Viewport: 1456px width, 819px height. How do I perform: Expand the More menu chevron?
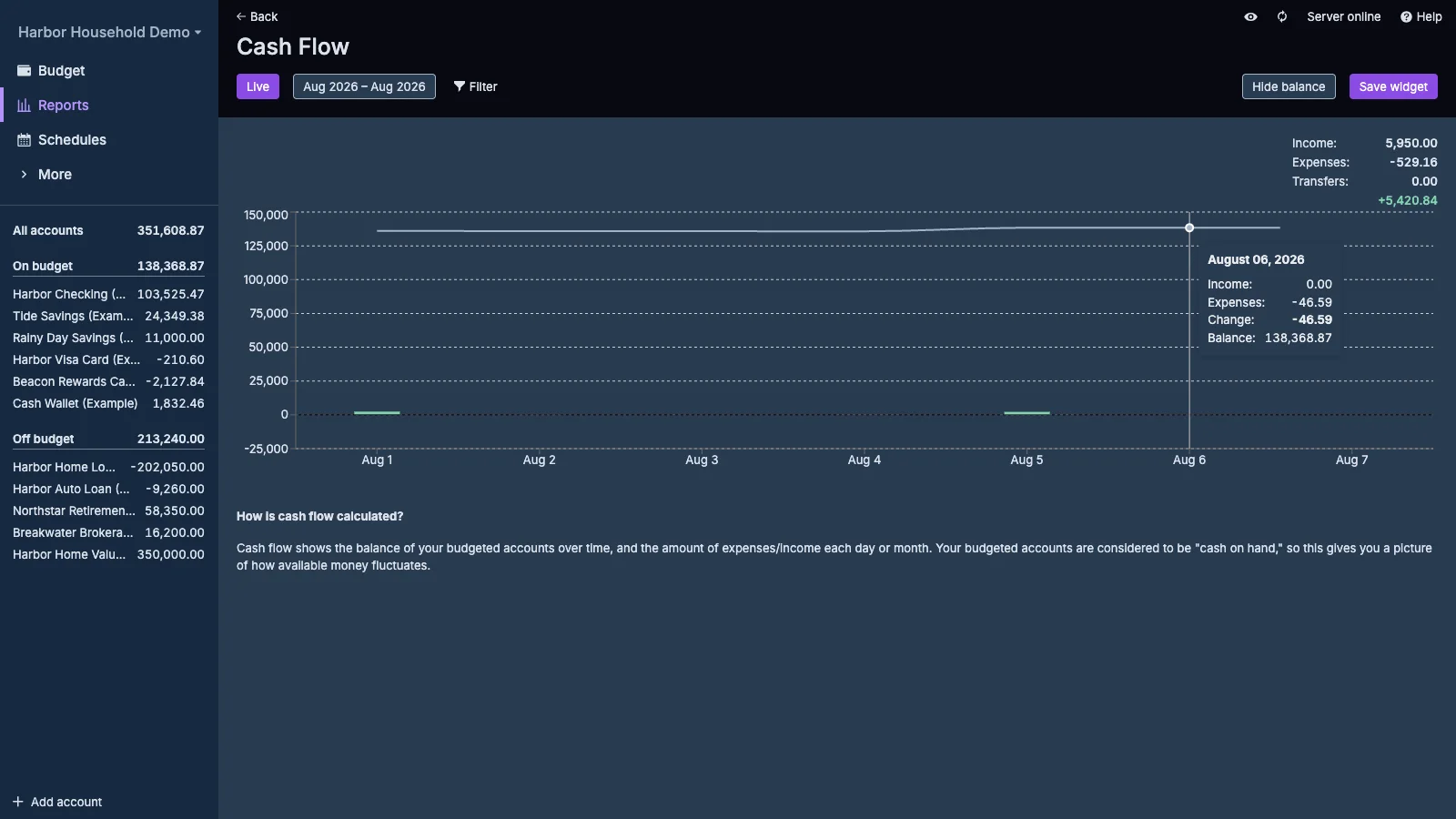pos(25,175)
